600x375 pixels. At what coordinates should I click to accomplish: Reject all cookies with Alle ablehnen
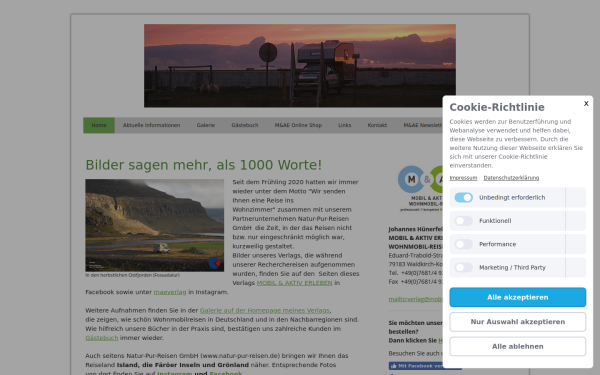coord(517,346)
